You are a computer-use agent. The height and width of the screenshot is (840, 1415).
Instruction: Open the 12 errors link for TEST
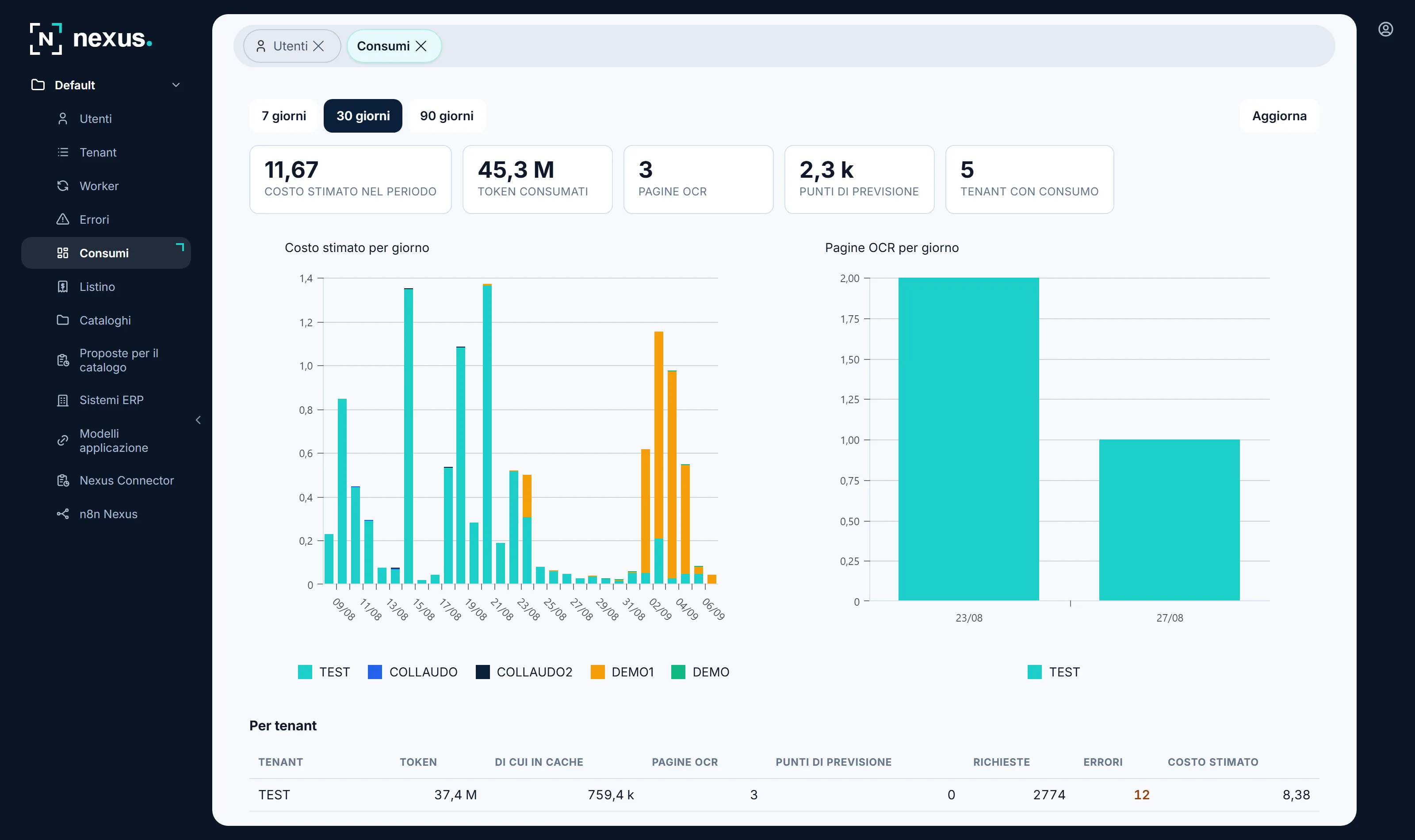click(1141, 795)
